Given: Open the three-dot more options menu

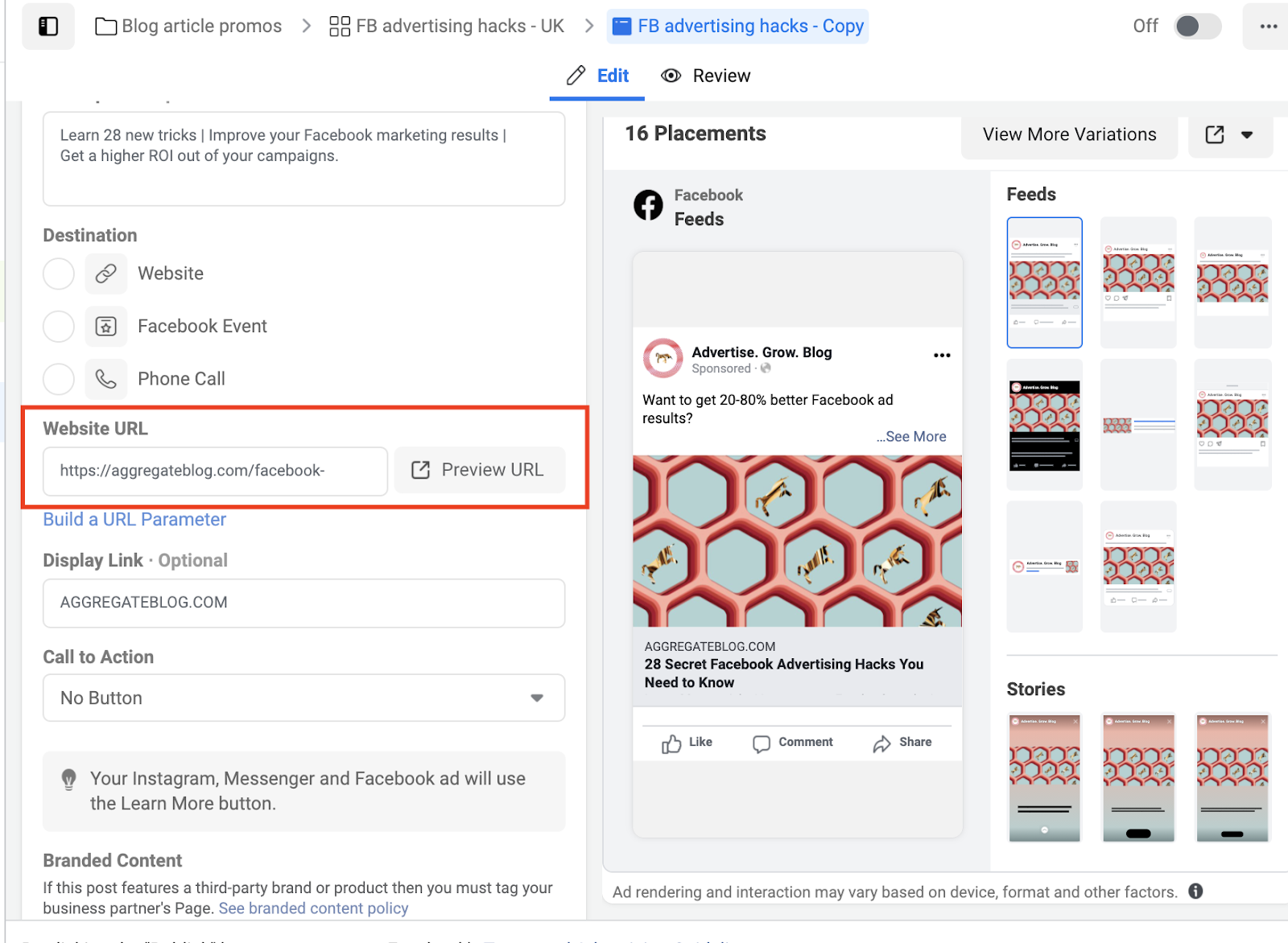Looking at the screenshot, I should (x=1269, y=27).
